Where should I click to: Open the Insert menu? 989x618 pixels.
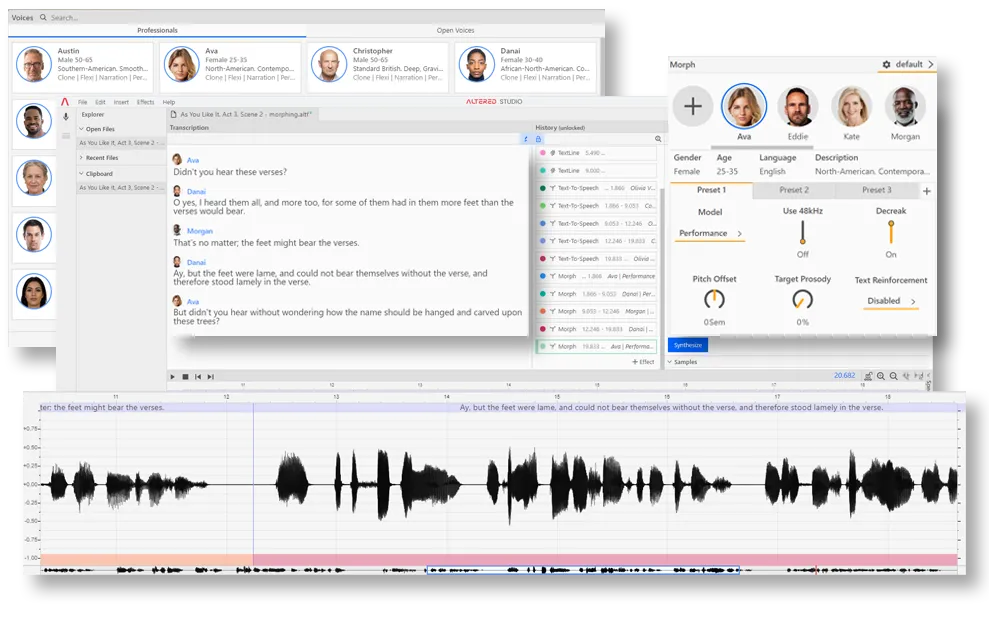point(121,102)
